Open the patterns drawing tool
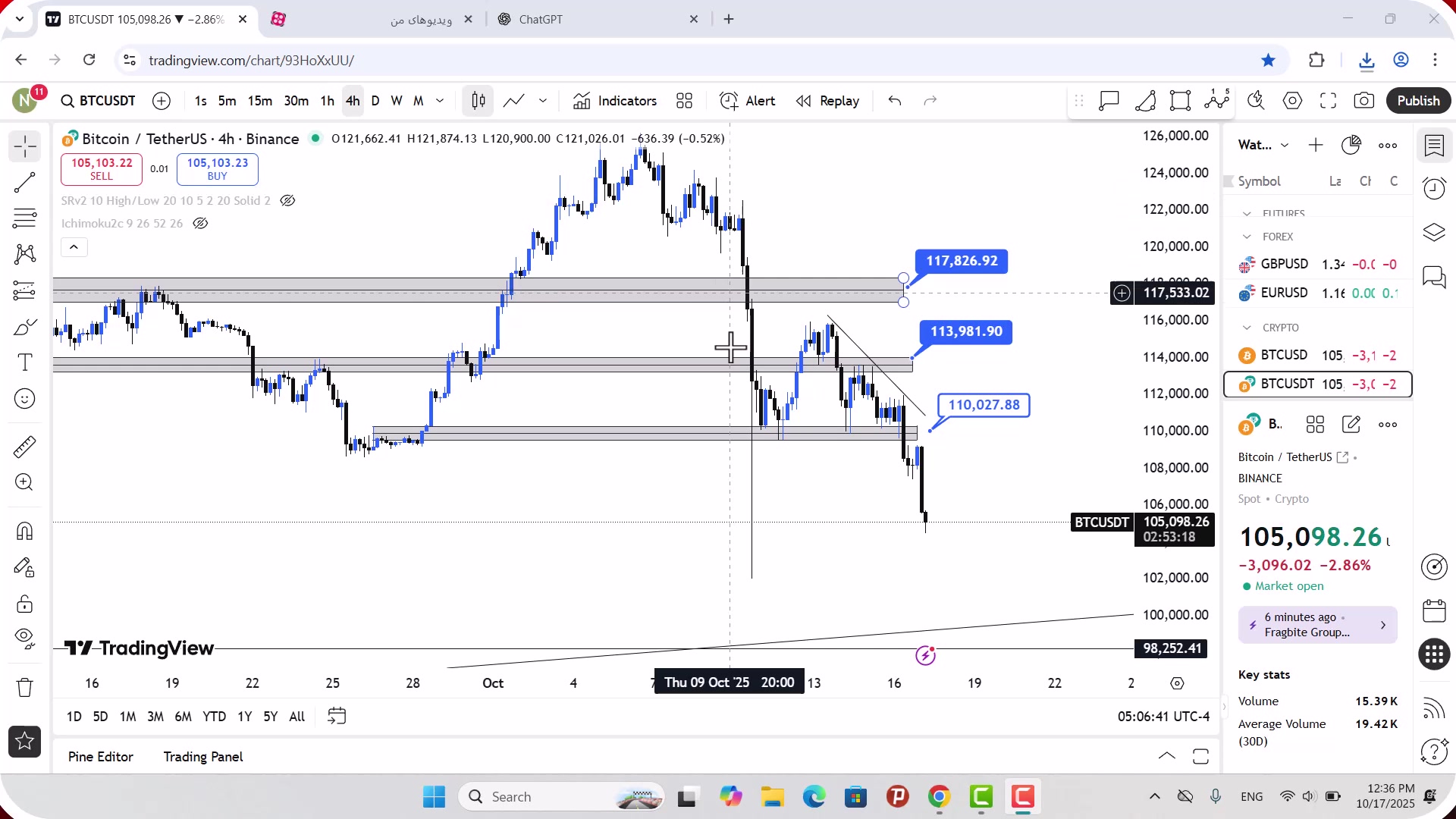The image size is (1456, 819). click(x=24, y=254)
